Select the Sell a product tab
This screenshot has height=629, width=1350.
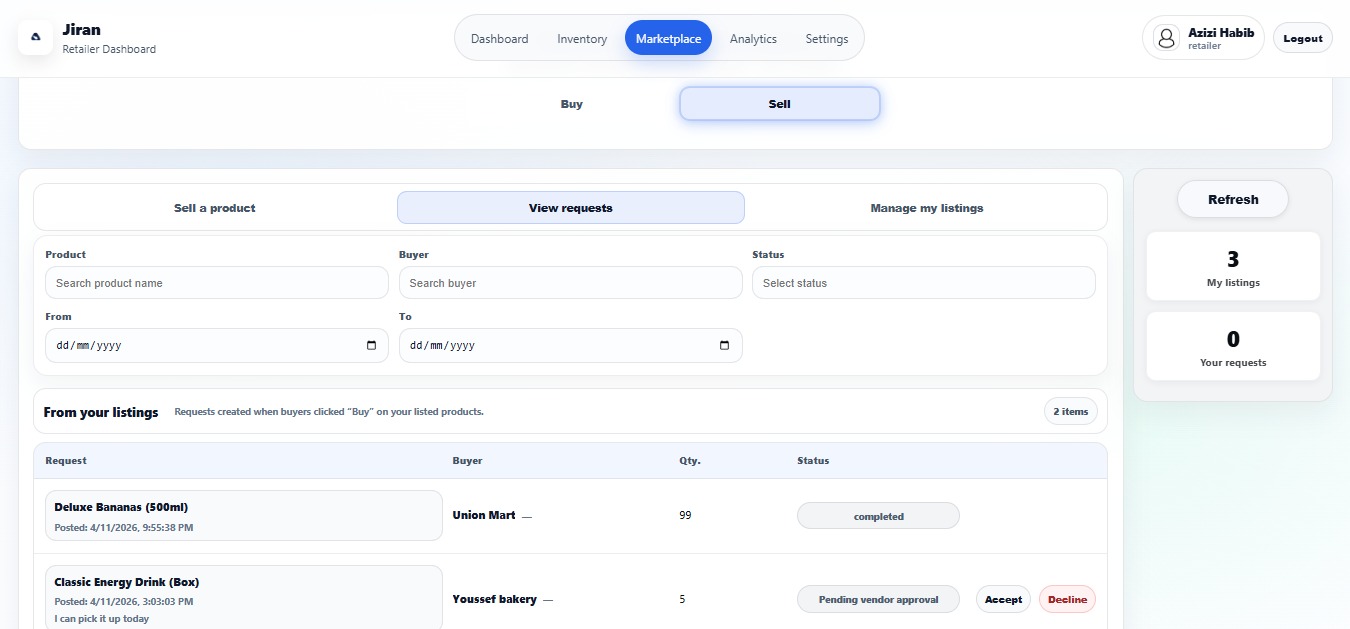pos(215,208)
